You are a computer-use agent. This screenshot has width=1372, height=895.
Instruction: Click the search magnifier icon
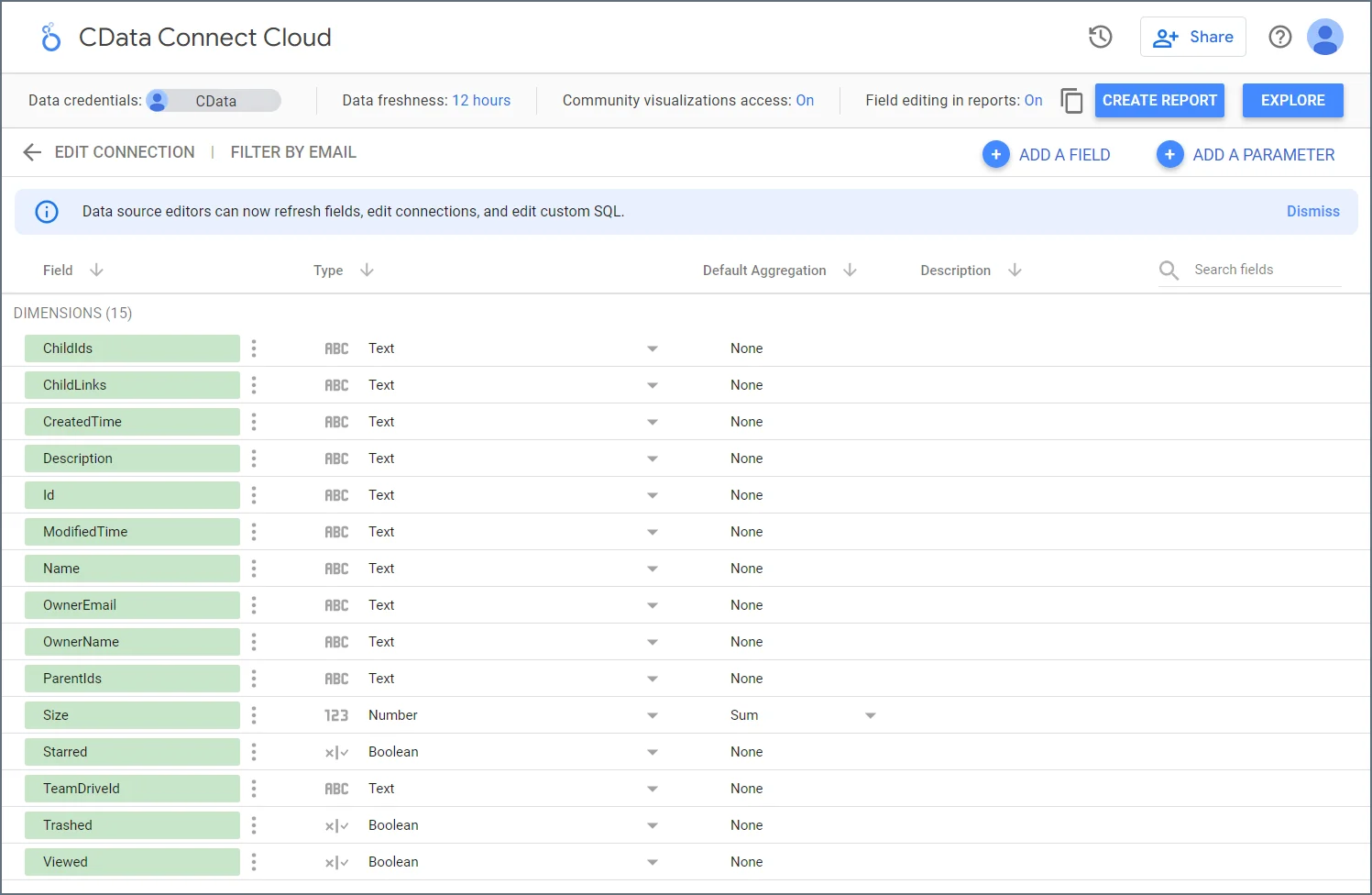tap(1169, 270)
